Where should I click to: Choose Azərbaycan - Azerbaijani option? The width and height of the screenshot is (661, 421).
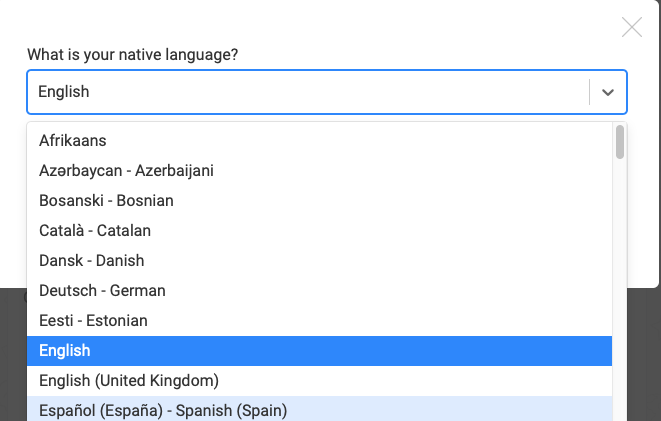coord(126,171)
